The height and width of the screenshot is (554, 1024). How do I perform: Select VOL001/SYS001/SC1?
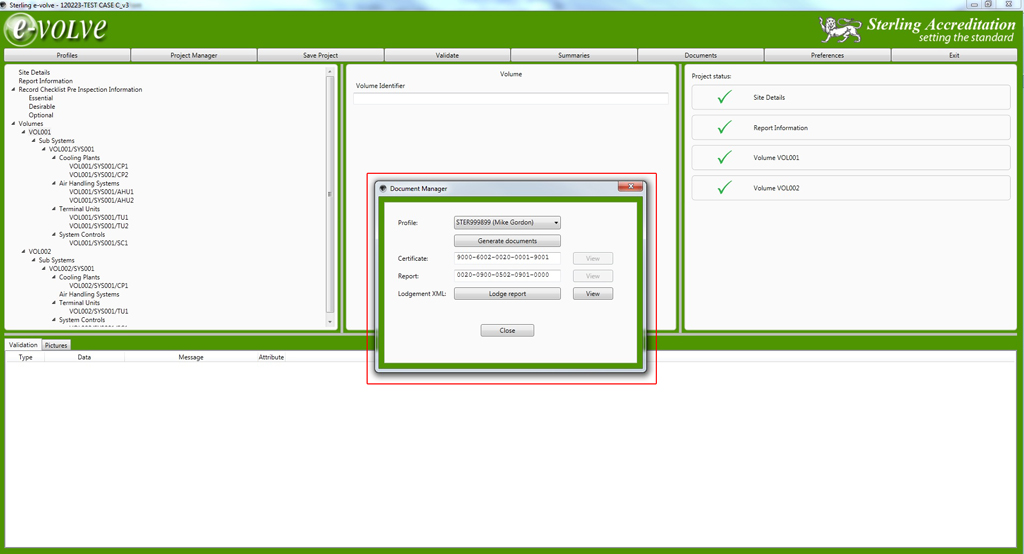point(99,243)
